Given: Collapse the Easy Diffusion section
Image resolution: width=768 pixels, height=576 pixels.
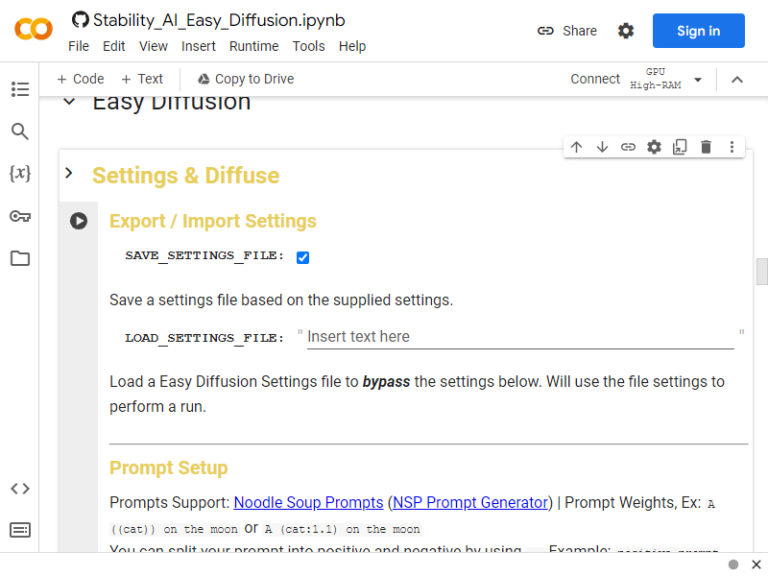Looking at the screenshot, I should [70, 102].
